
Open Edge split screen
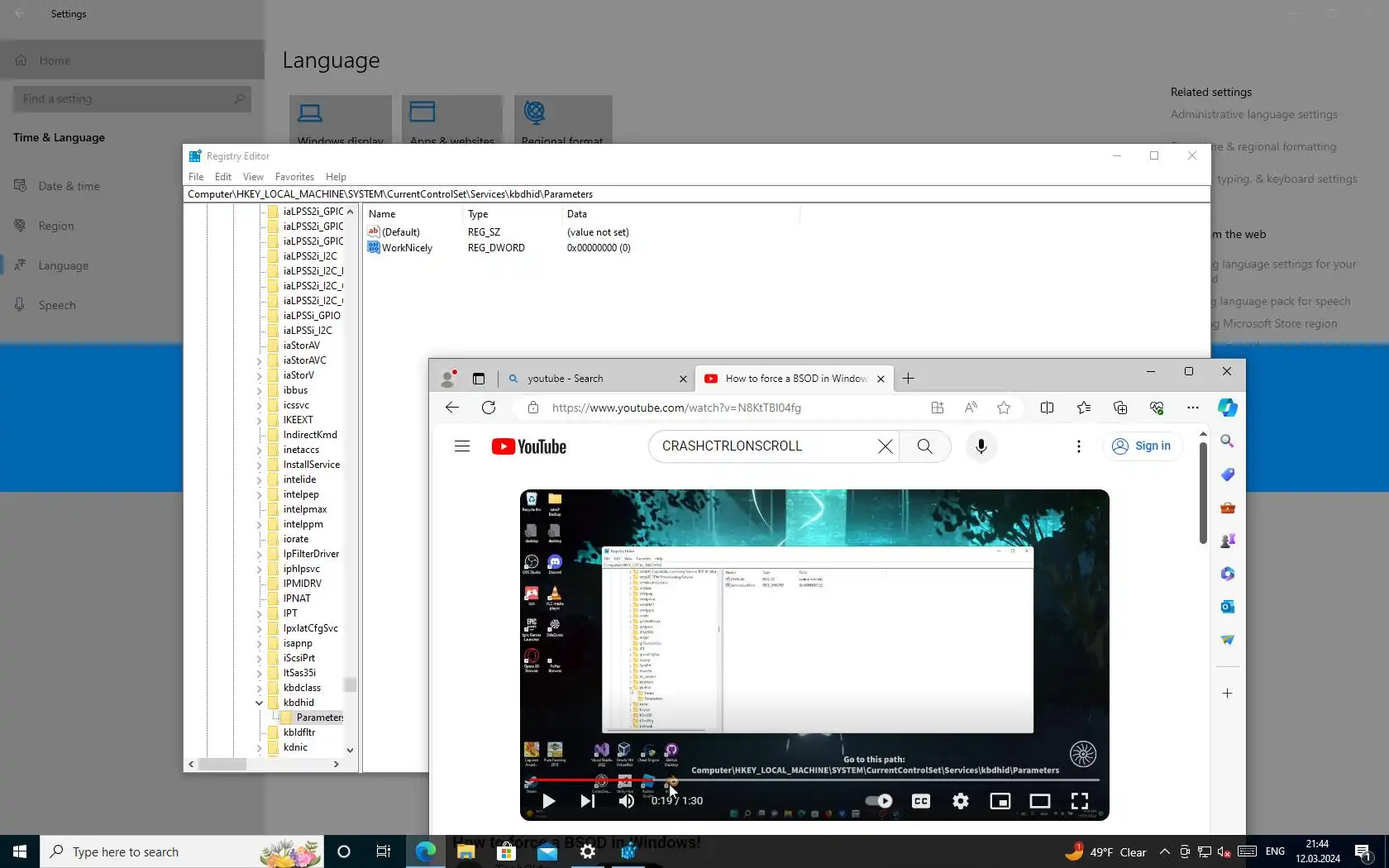click(1047, 408)
